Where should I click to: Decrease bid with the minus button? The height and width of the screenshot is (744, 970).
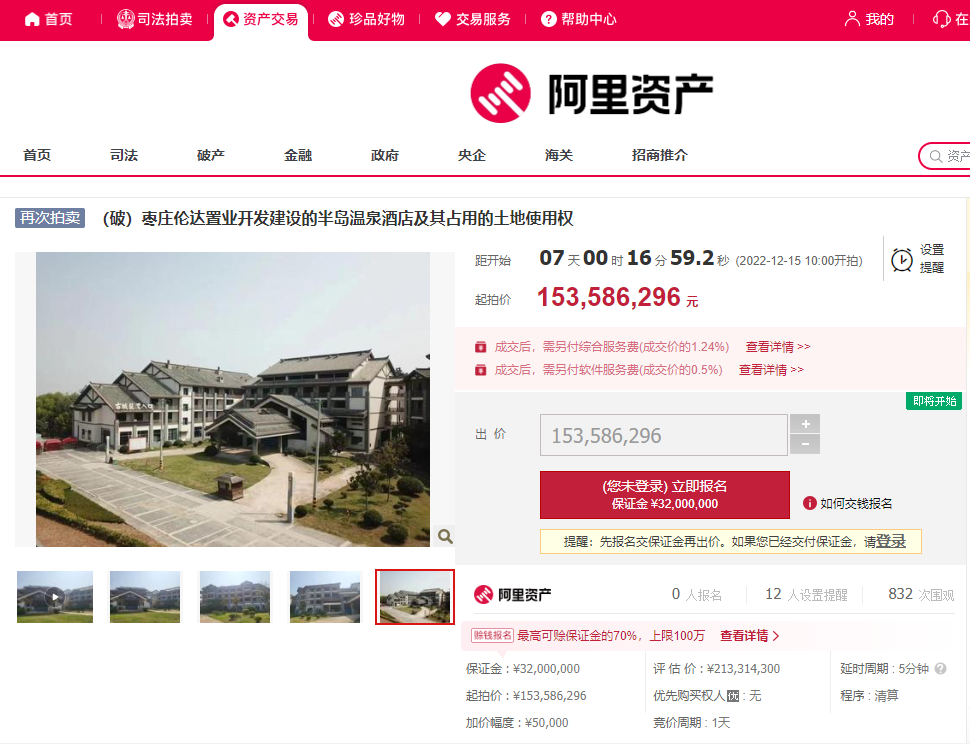click(x=805, y=445)
